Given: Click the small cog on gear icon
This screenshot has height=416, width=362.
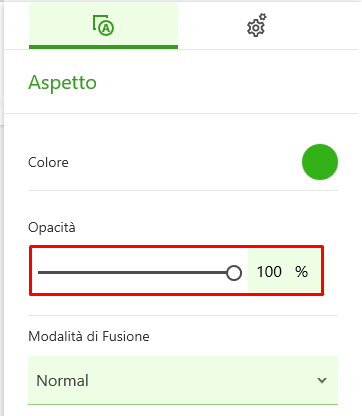Looking at the screenshot, I should point(263,17).
